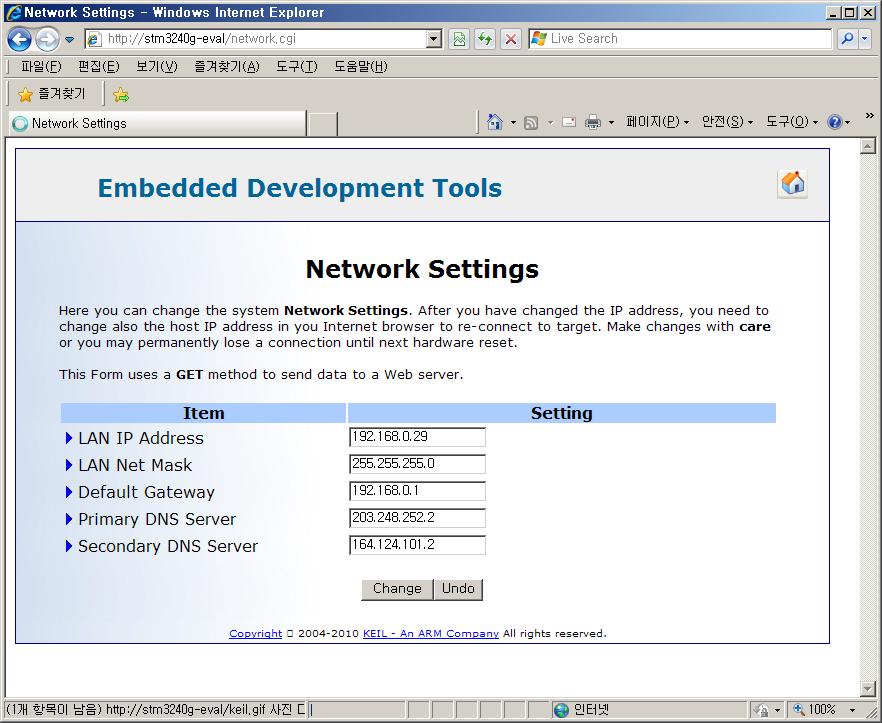This screenshot has height=723, width=882.
Task: Click the Live Search magnifier icon
Action: (x=847, y=39)
